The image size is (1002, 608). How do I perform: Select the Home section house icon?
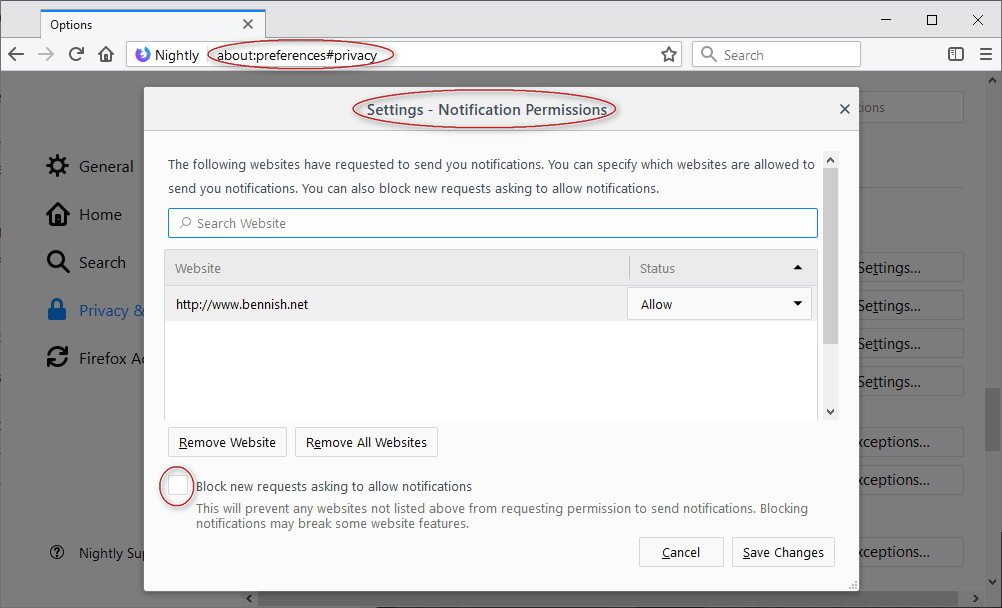[x=57, y=214]
